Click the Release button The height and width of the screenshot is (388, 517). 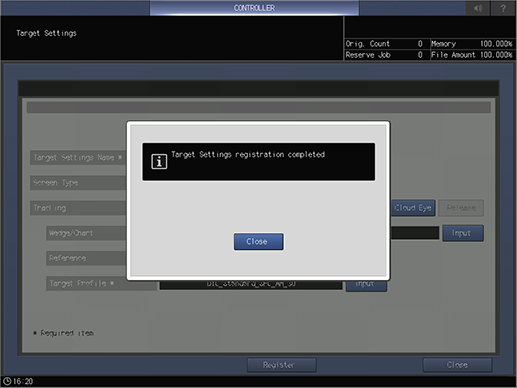point(461,208)
